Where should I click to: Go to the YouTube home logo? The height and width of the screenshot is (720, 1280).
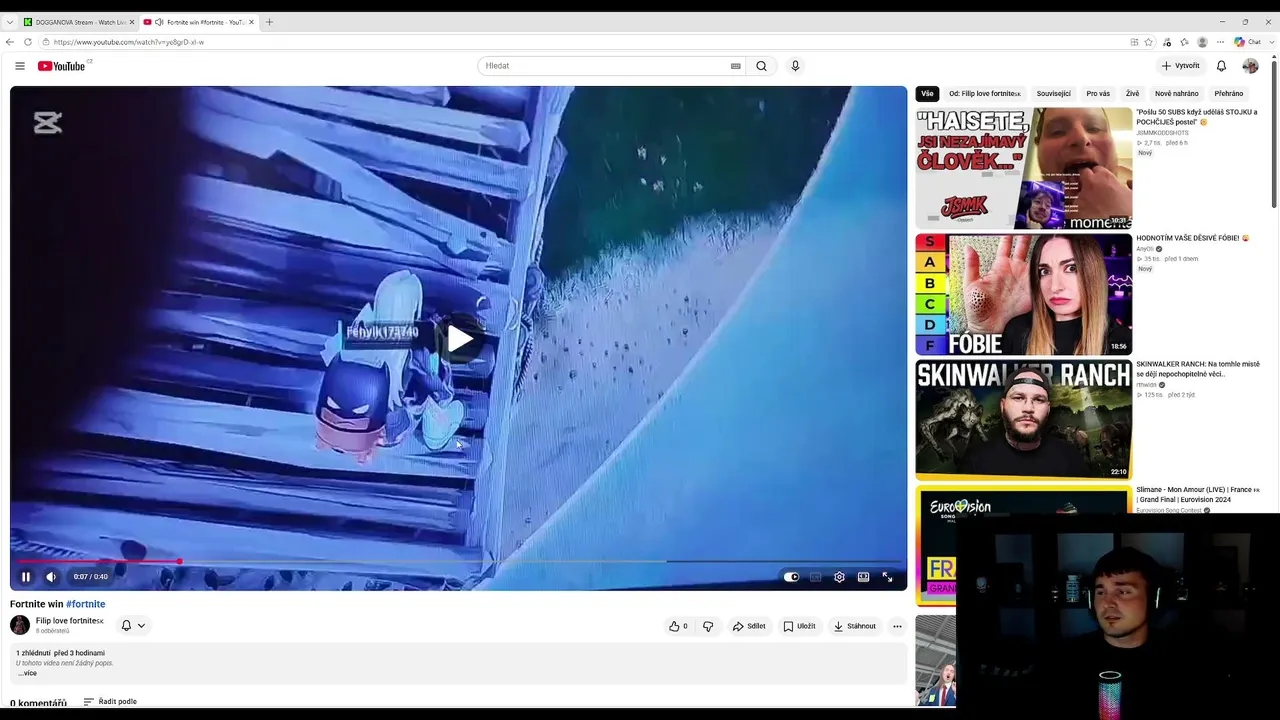coord(62,66)
